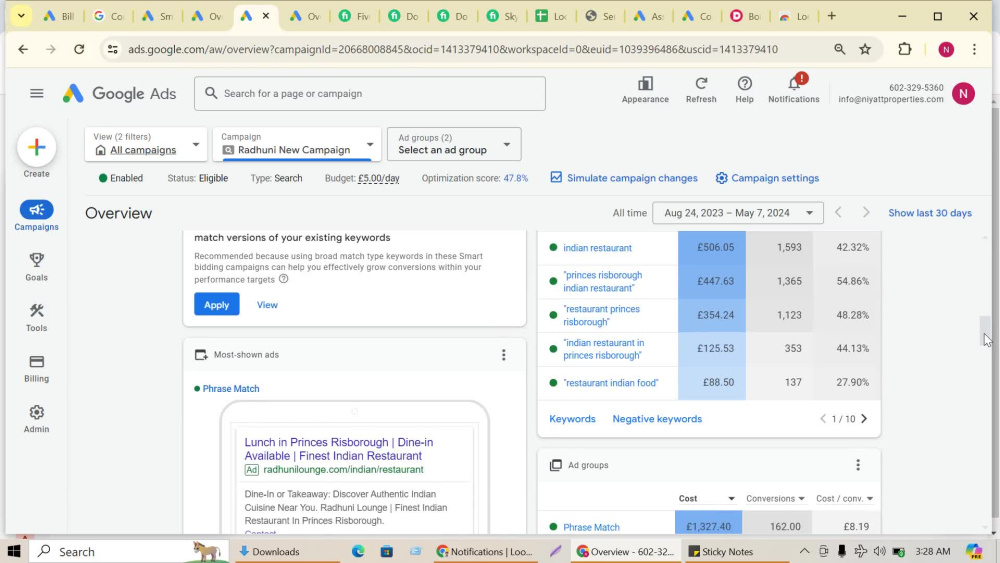
Task: Open the account avatar N in Google Ads
Action: pos(963,94)
